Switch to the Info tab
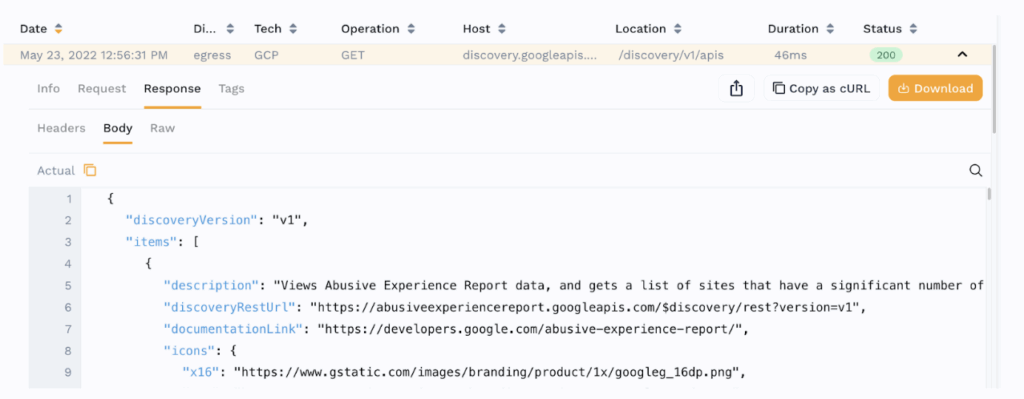 (48, 89)
